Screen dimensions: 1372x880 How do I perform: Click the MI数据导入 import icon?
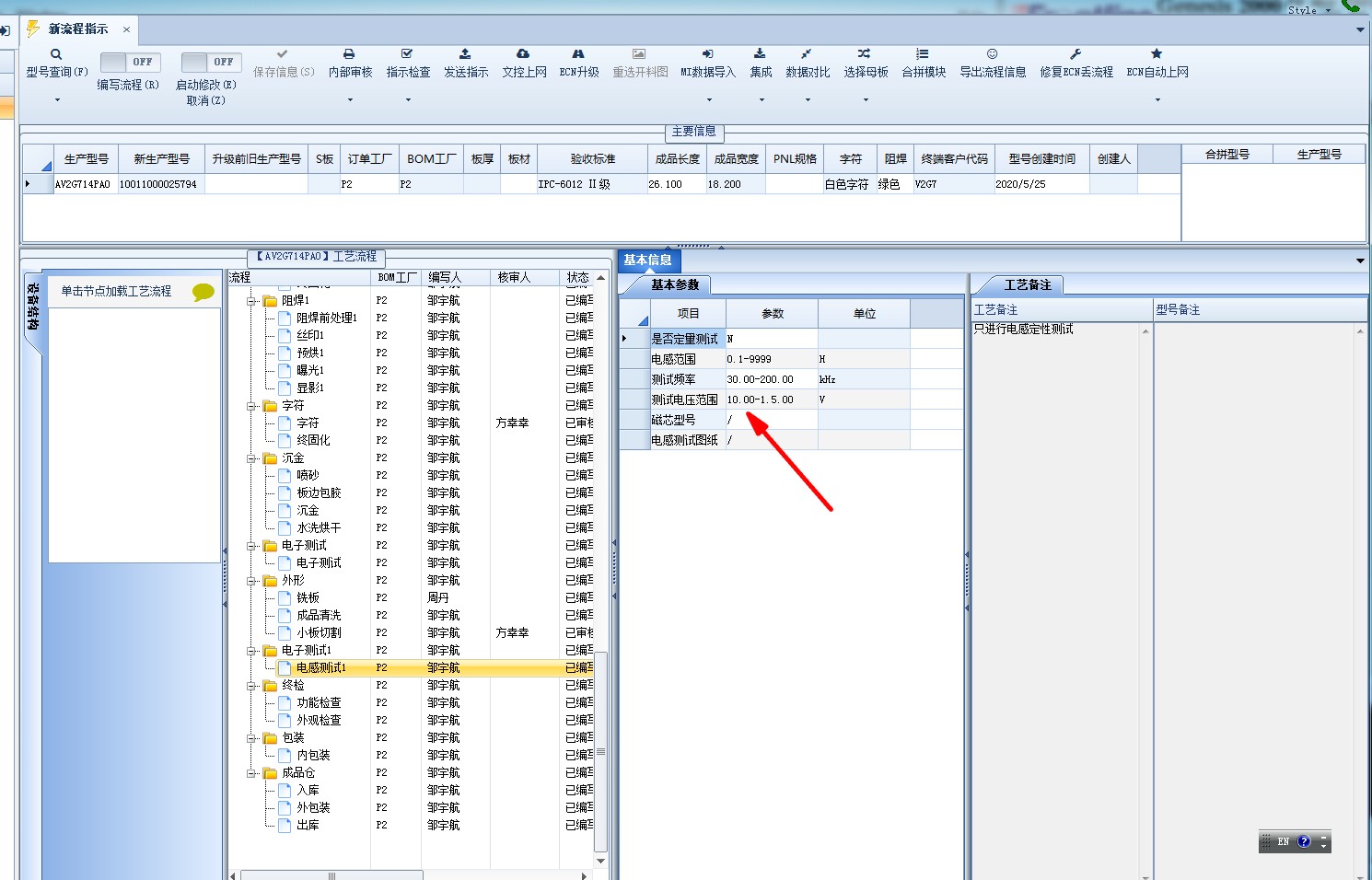(707, 54)
